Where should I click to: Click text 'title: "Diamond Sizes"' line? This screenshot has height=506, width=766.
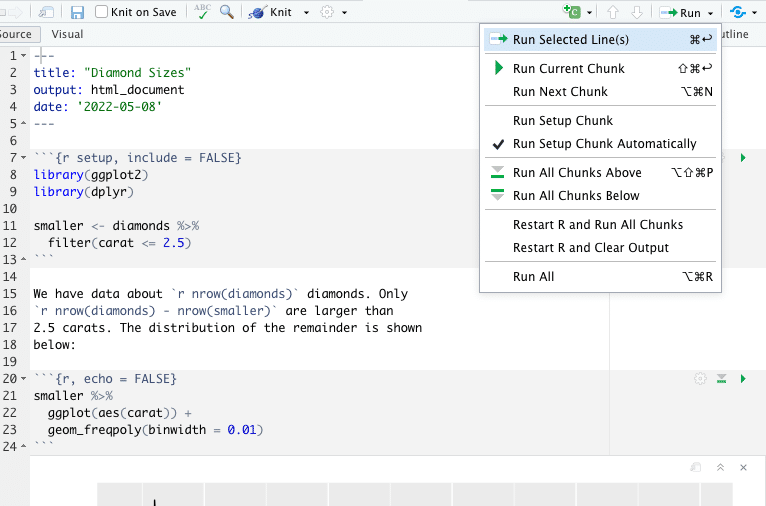[x=112, y=73]
